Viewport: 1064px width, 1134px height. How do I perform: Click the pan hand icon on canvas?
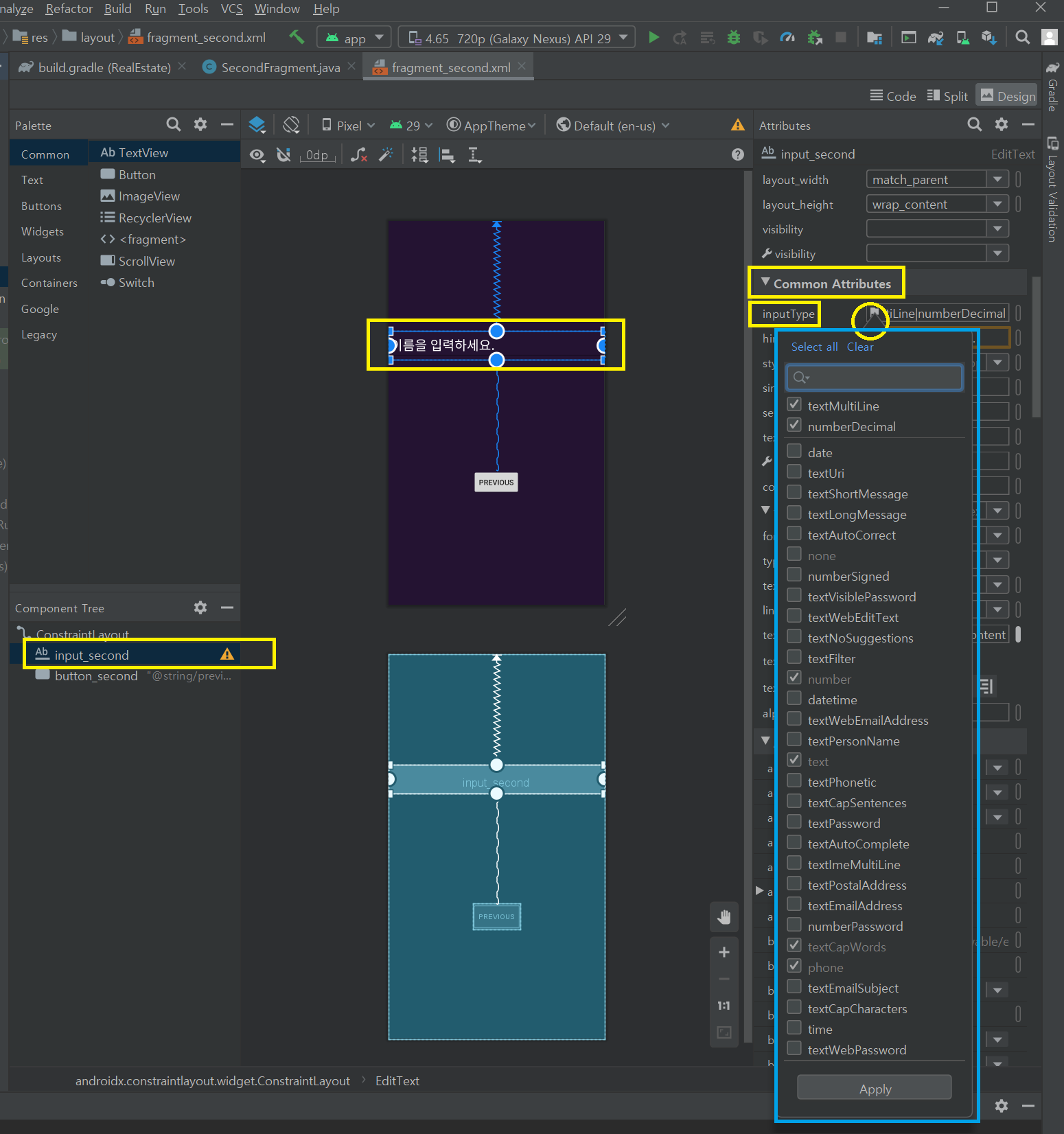[x=724, y=917]
